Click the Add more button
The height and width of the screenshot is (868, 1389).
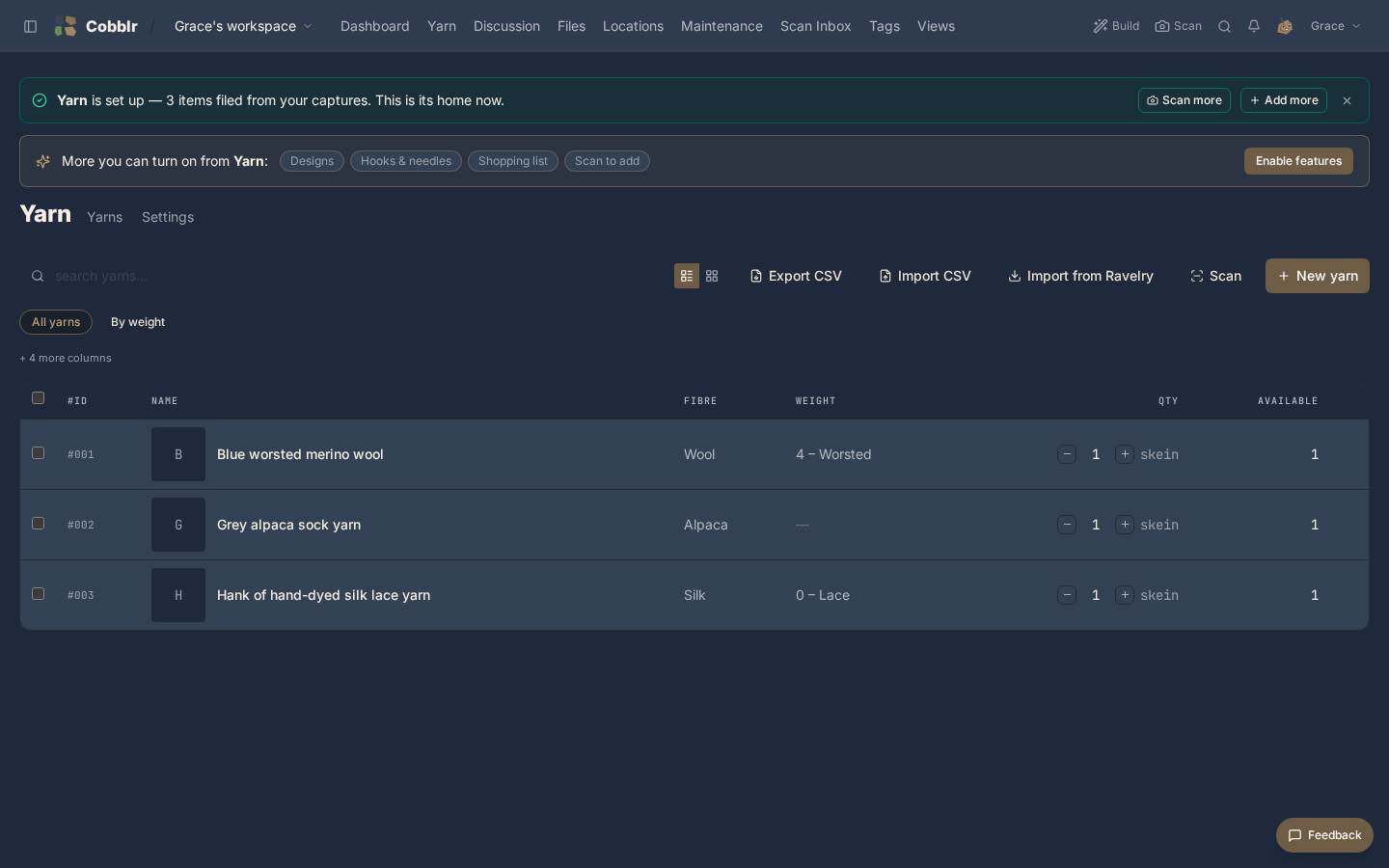[x=1284, y=100]
